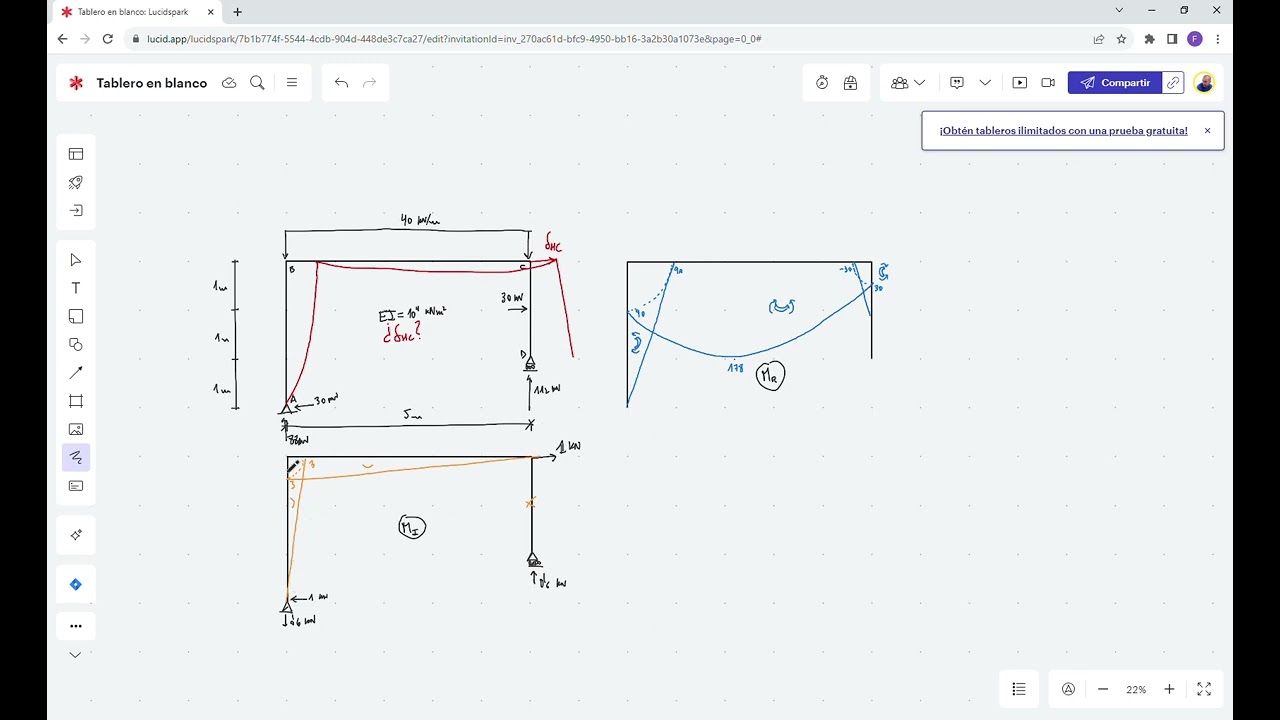Select the line connector tool

coord(76,372)
